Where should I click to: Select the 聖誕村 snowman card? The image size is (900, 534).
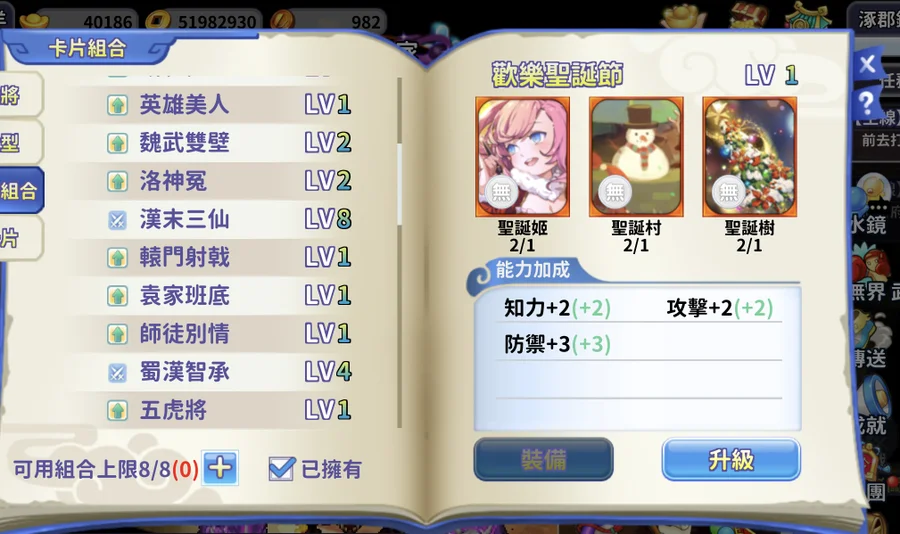[636, 157]
